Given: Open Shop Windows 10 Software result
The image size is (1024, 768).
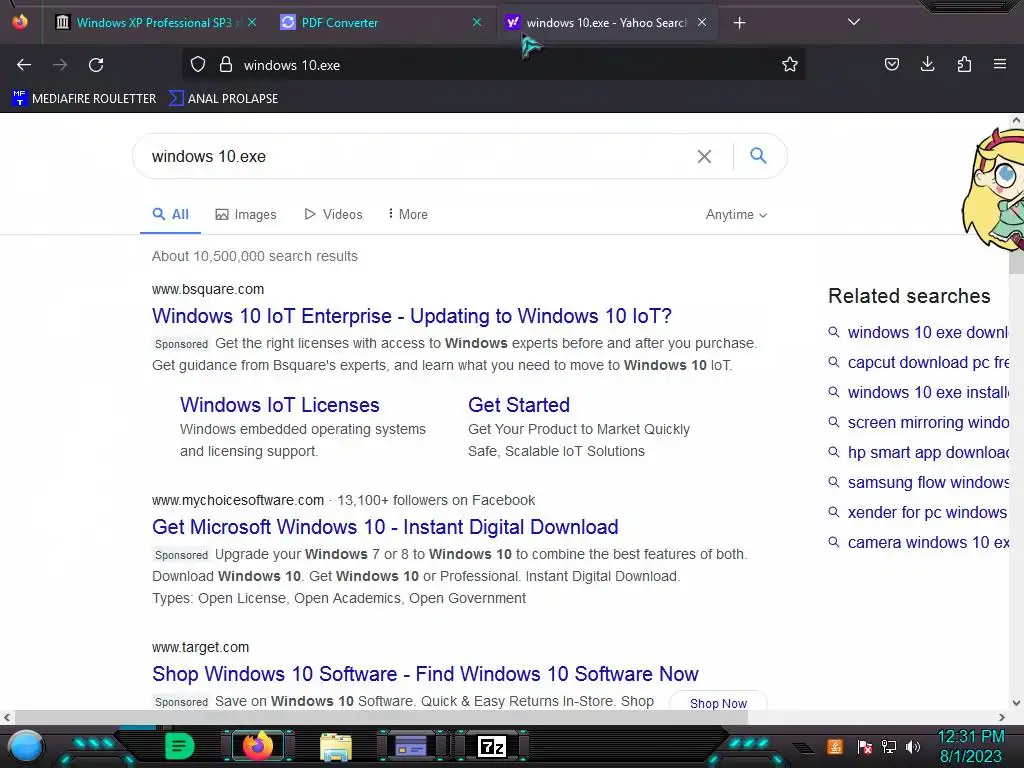Looking at the screenshot, I should pos(425,674).
